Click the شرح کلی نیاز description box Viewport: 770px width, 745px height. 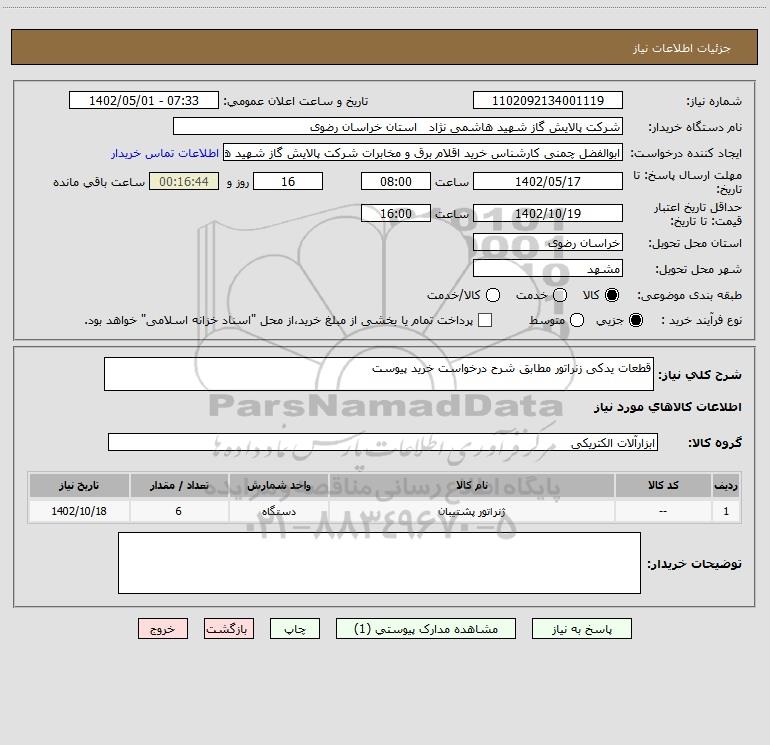point(379,374)
